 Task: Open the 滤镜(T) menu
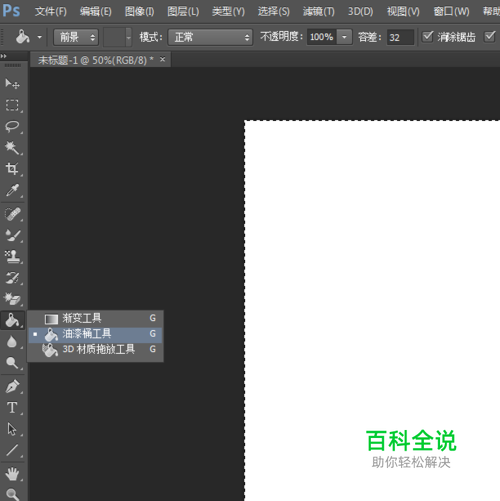tap(319, 12)
